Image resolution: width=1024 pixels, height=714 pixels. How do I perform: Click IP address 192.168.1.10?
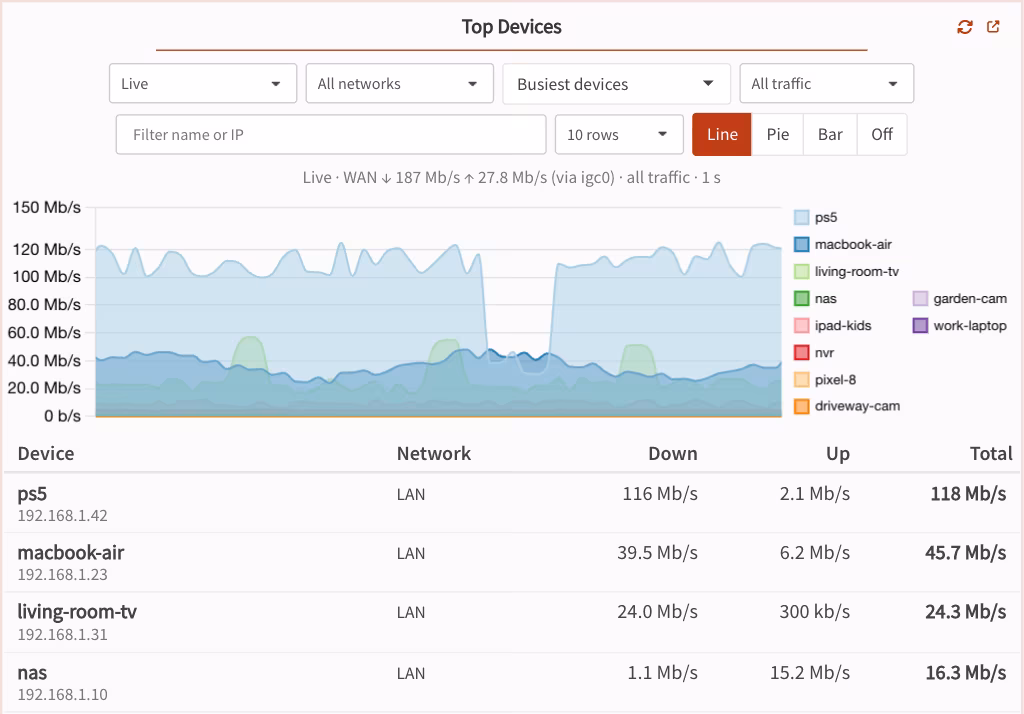tap(62, 694)
